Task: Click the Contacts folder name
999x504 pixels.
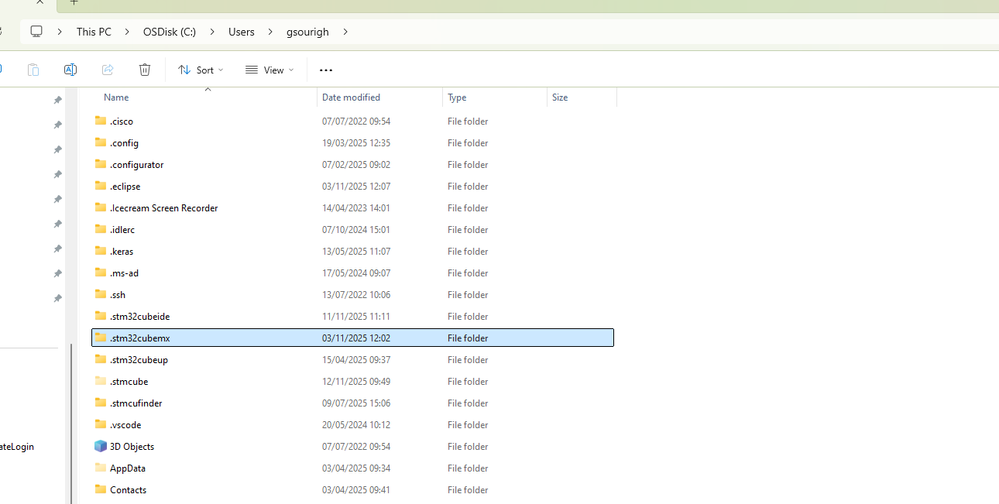Action: click(x=128, y=489)
